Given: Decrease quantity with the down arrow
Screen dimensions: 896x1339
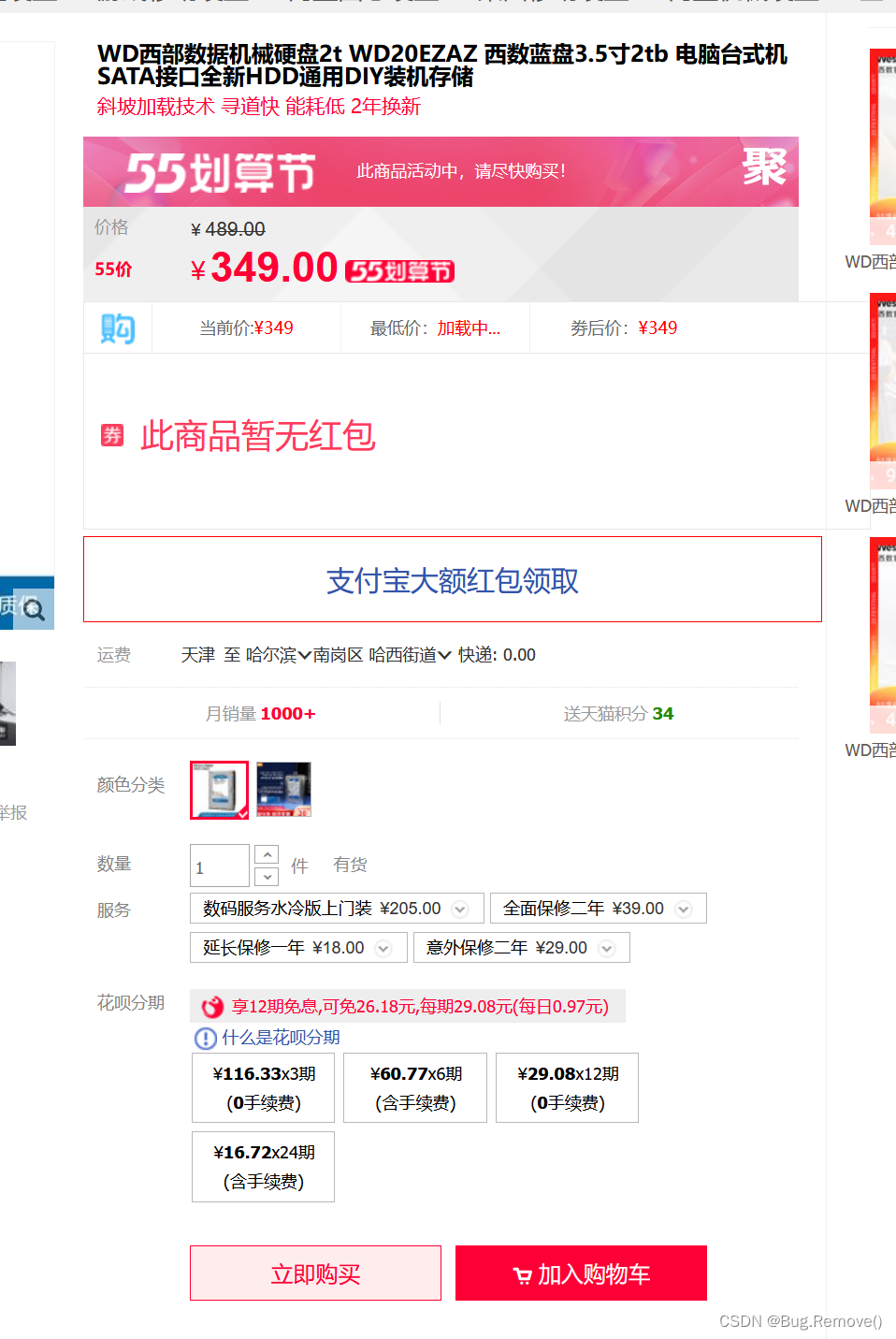Looking at the screenshot, I should click(267, 877).
